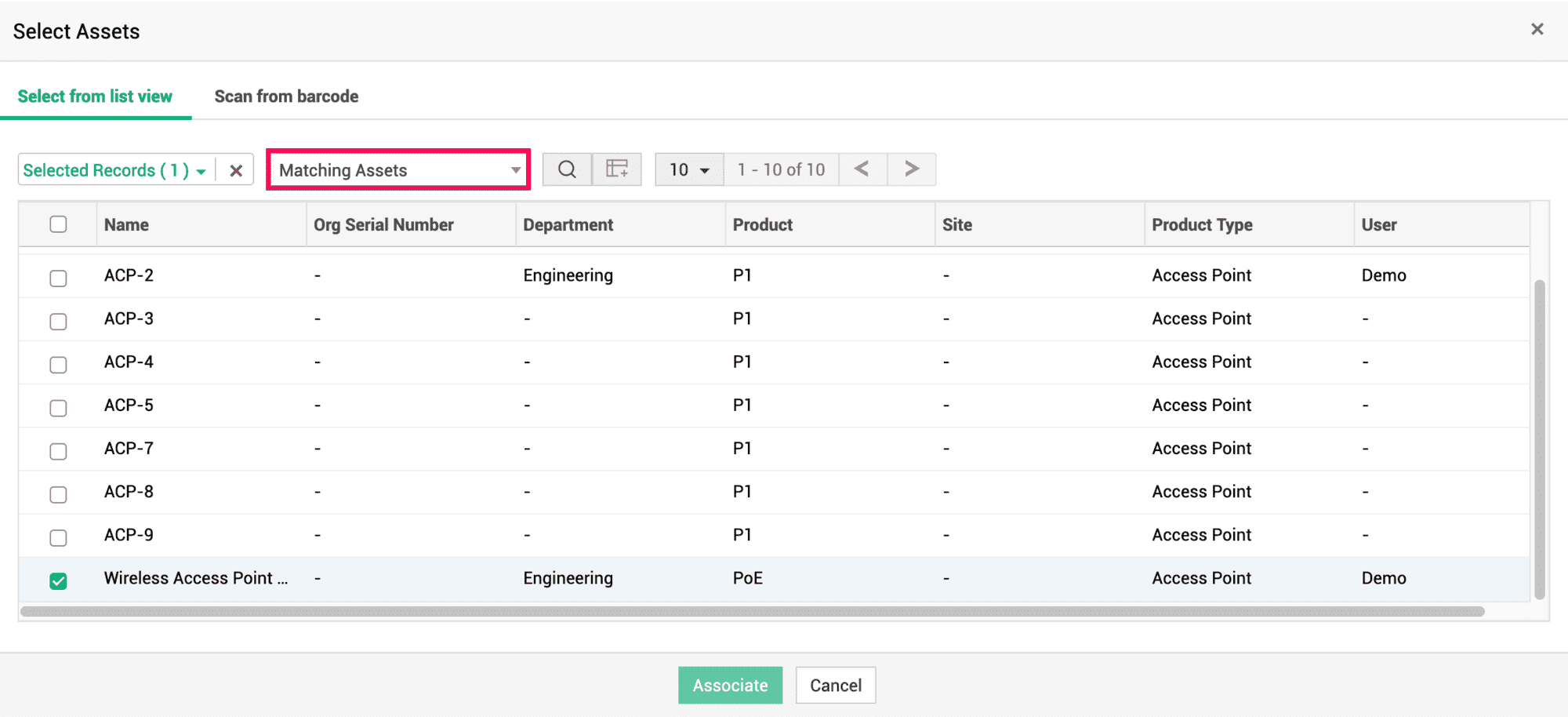Toggle the select-all header checkbox
The width and height of the screenshot is (1568, 717).
[x=58, y=224]
